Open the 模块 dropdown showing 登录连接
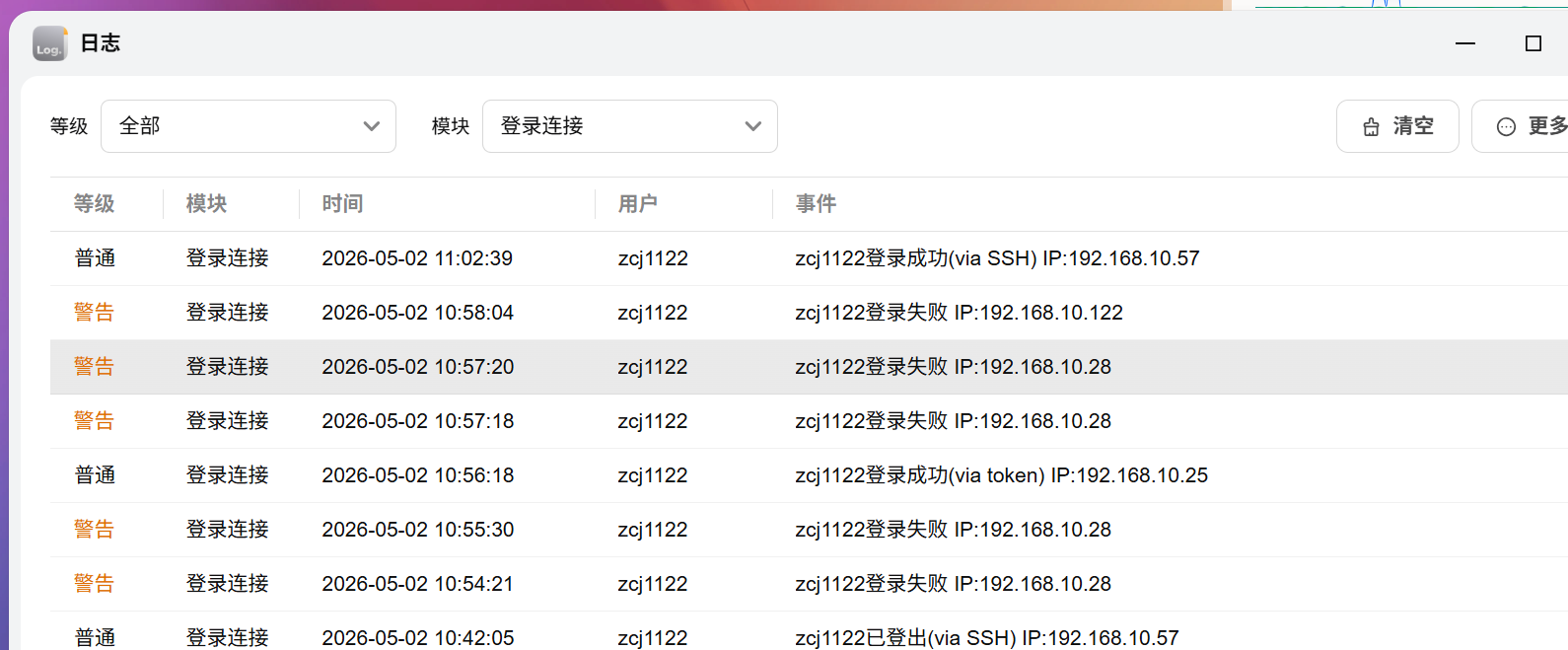The image size is (1568, 650). pos(630,126)
